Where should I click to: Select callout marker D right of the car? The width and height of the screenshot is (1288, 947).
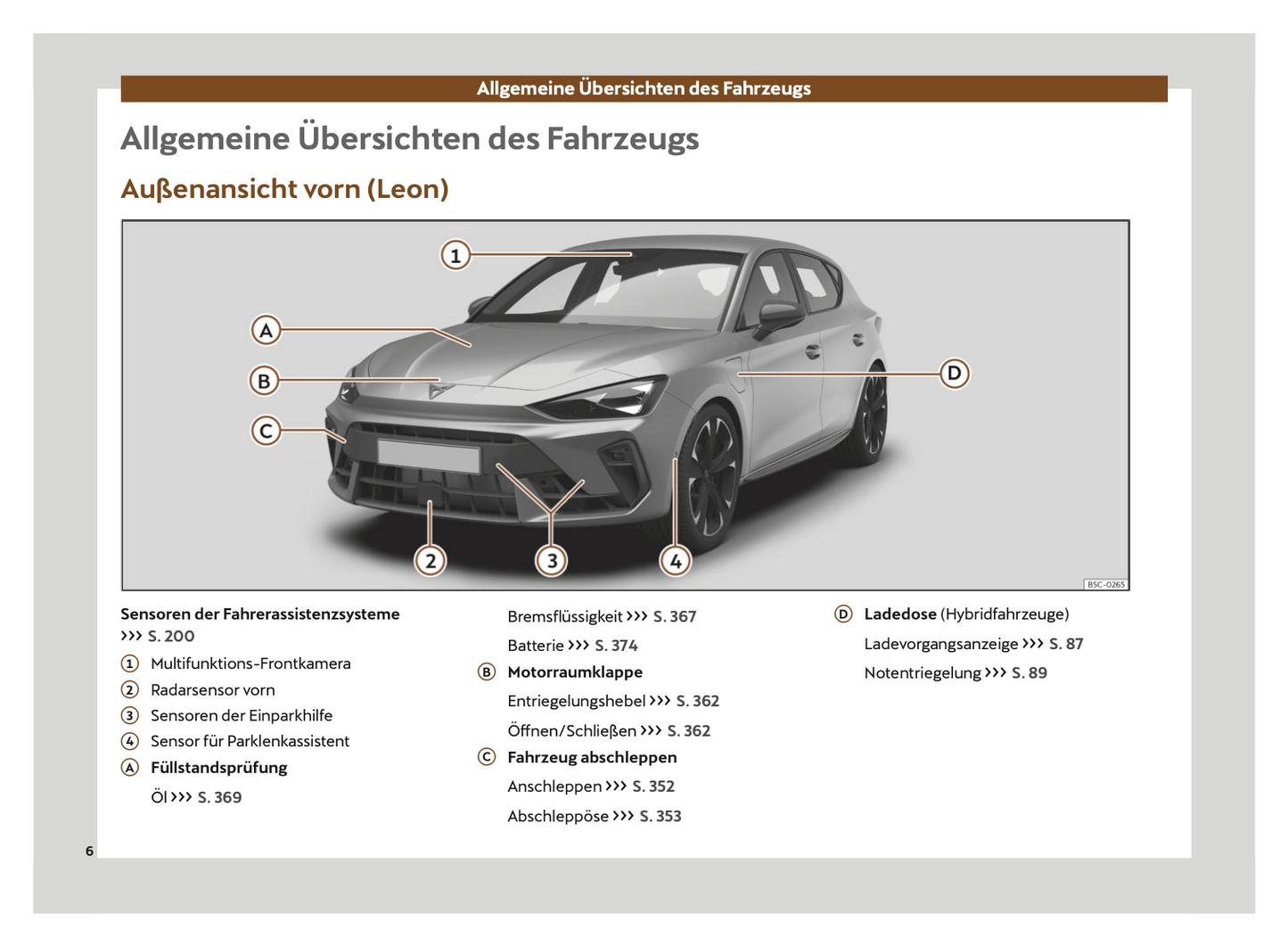click(954, 374)
